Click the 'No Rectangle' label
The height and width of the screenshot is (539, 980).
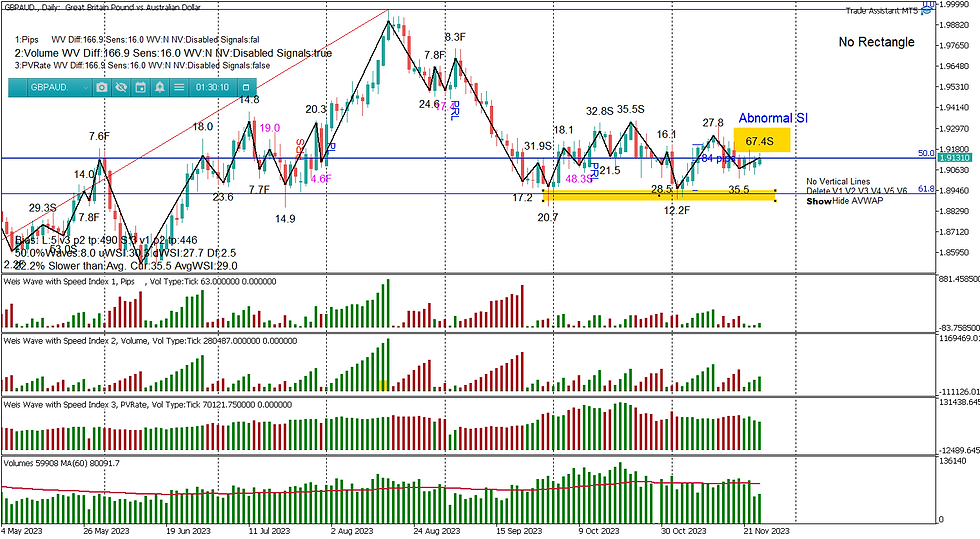point(876,42)
